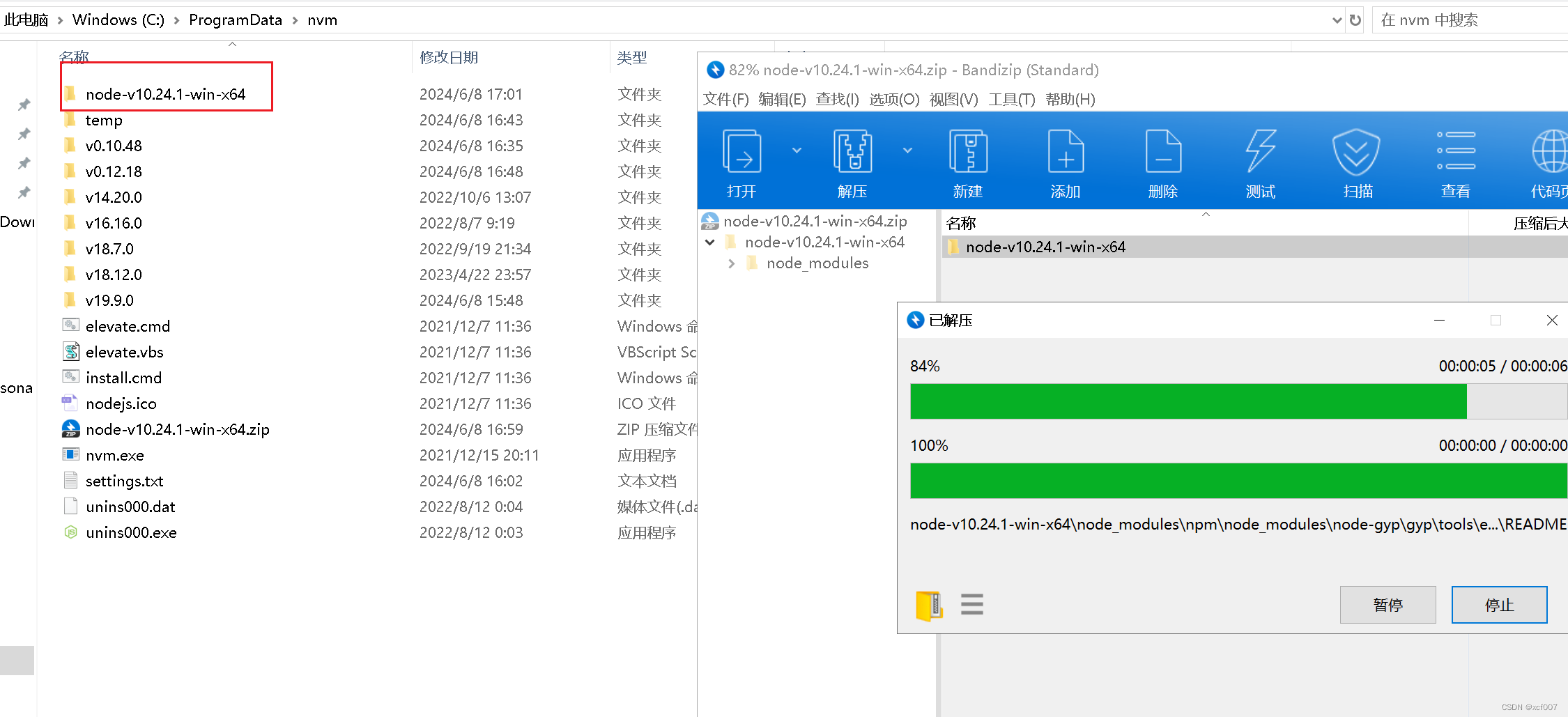This screenshot has width=1568, height=717.
Task: Expand the dropdown next to the 解压 icon
Action: [907, 150]
